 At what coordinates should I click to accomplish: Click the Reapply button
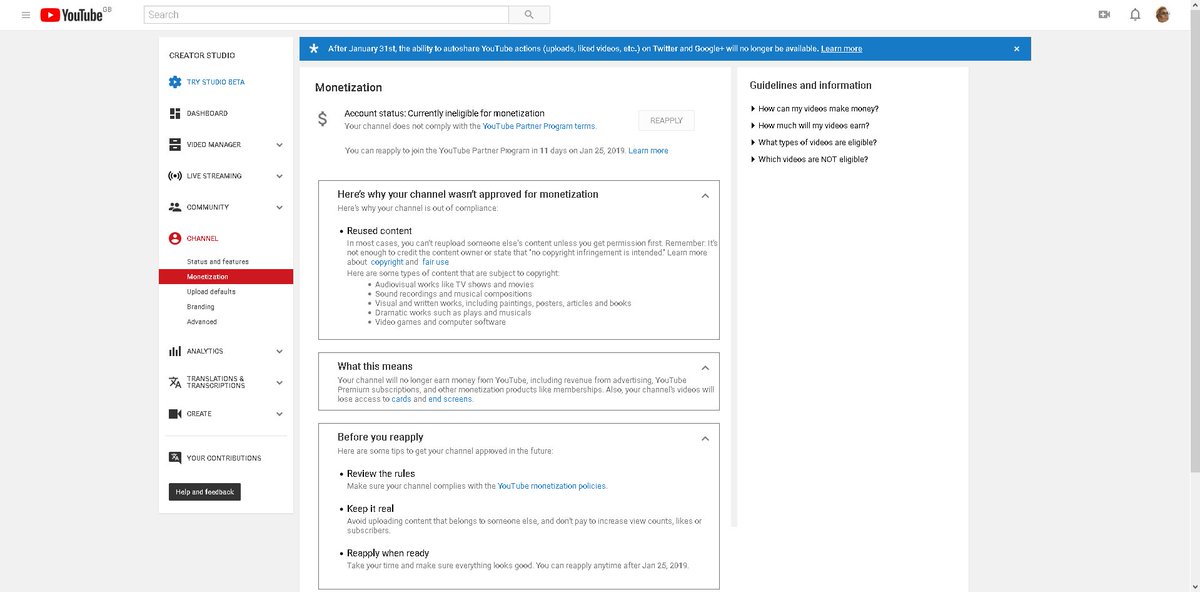[x=666, y=121]
